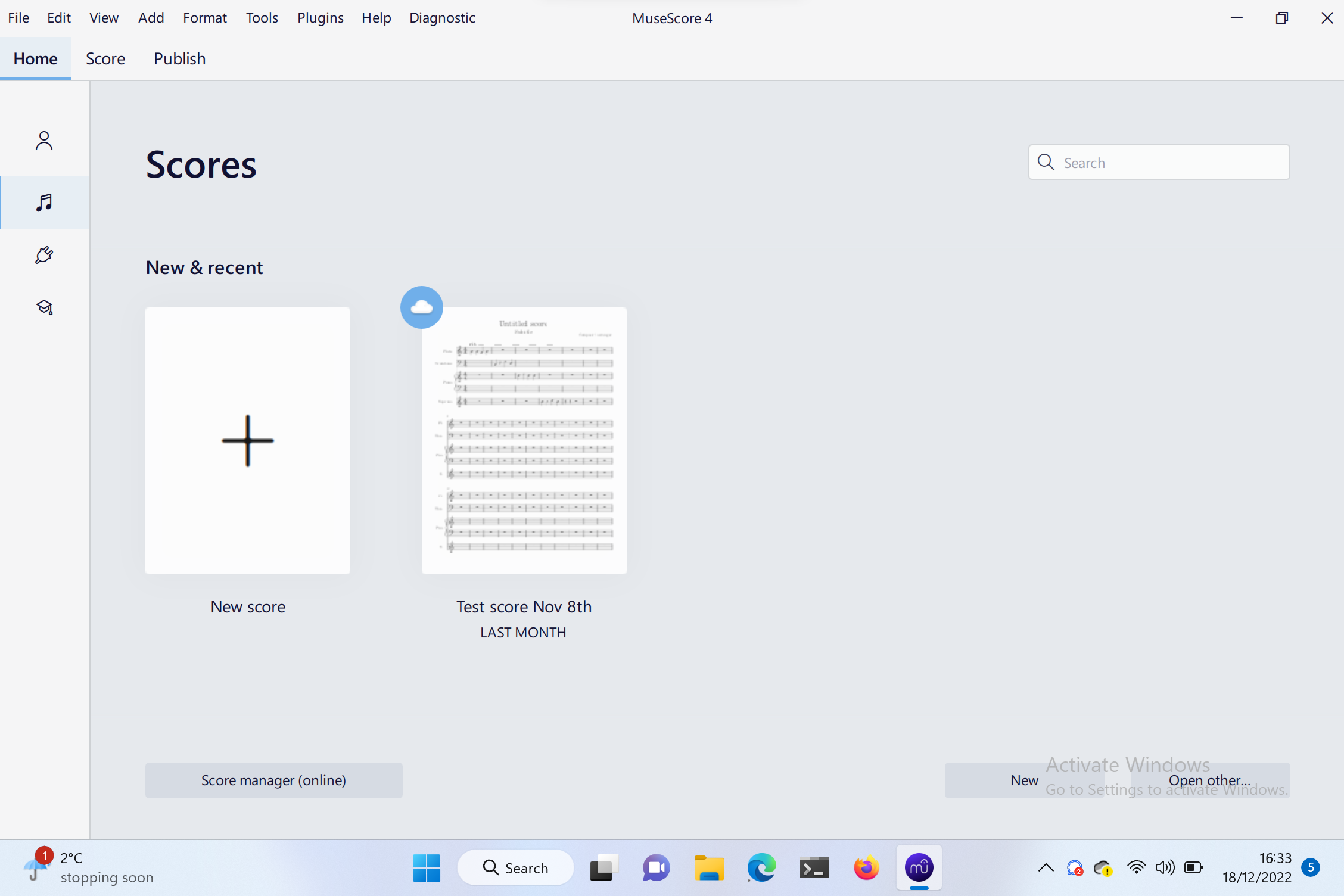This screenshot has width=1344, height=896.
Task: Click the MuseScore icon in the taskbar
Action: pyautogui.click(x=919, y=868)
